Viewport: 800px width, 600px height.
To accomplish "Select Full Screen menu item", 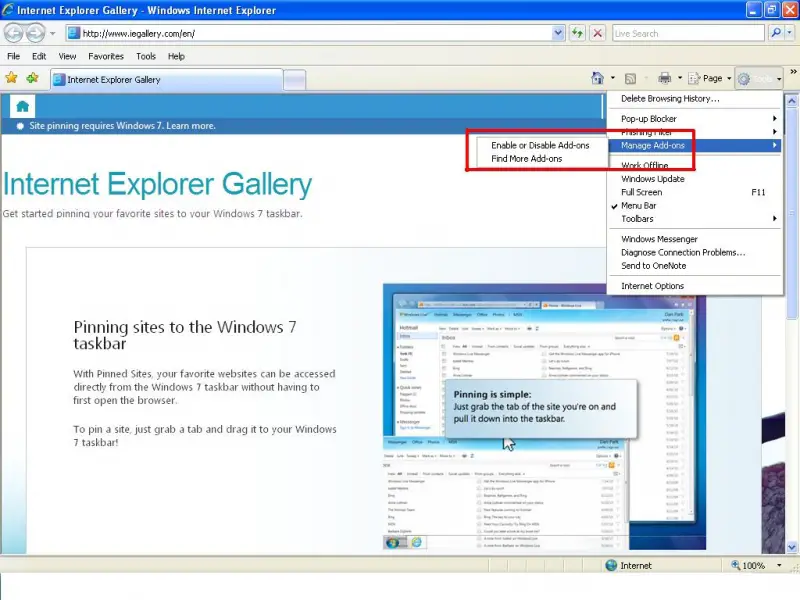I will 695,192.
